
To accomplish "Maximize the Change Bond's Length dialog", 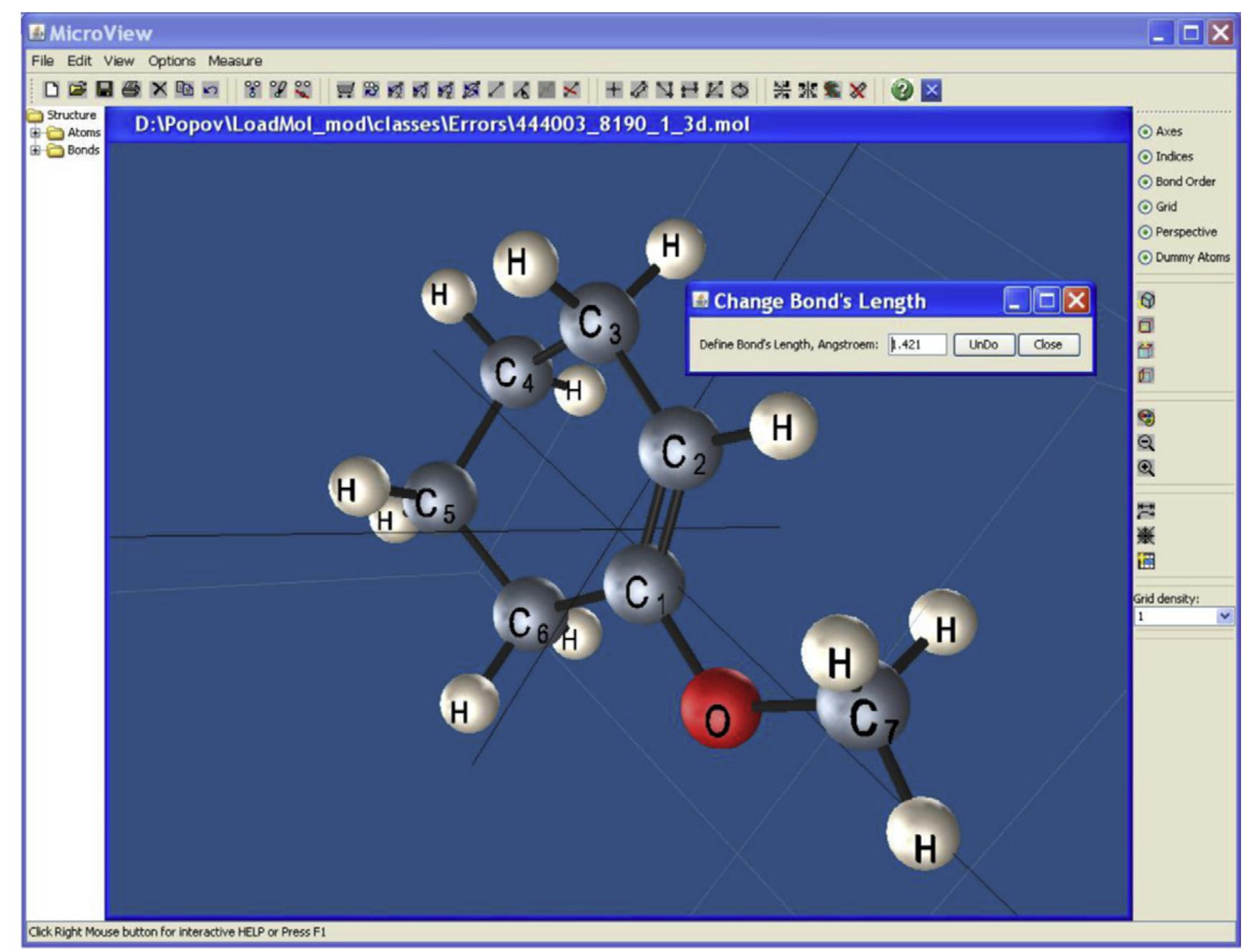I will pyautogui.click(x=1046, y=301).
